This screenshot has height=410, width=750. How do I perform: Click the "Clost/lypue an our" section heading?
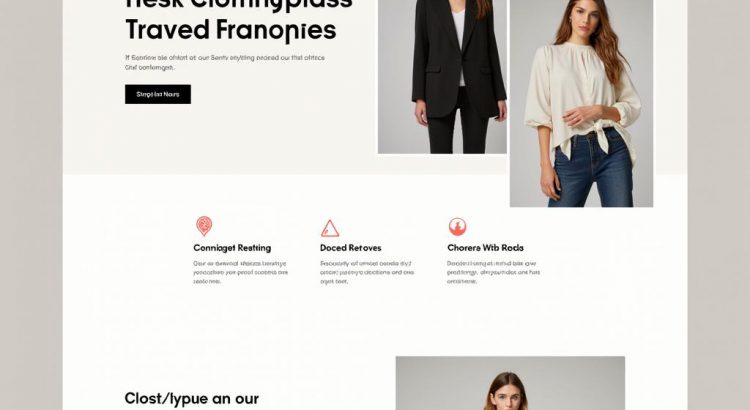192,399
